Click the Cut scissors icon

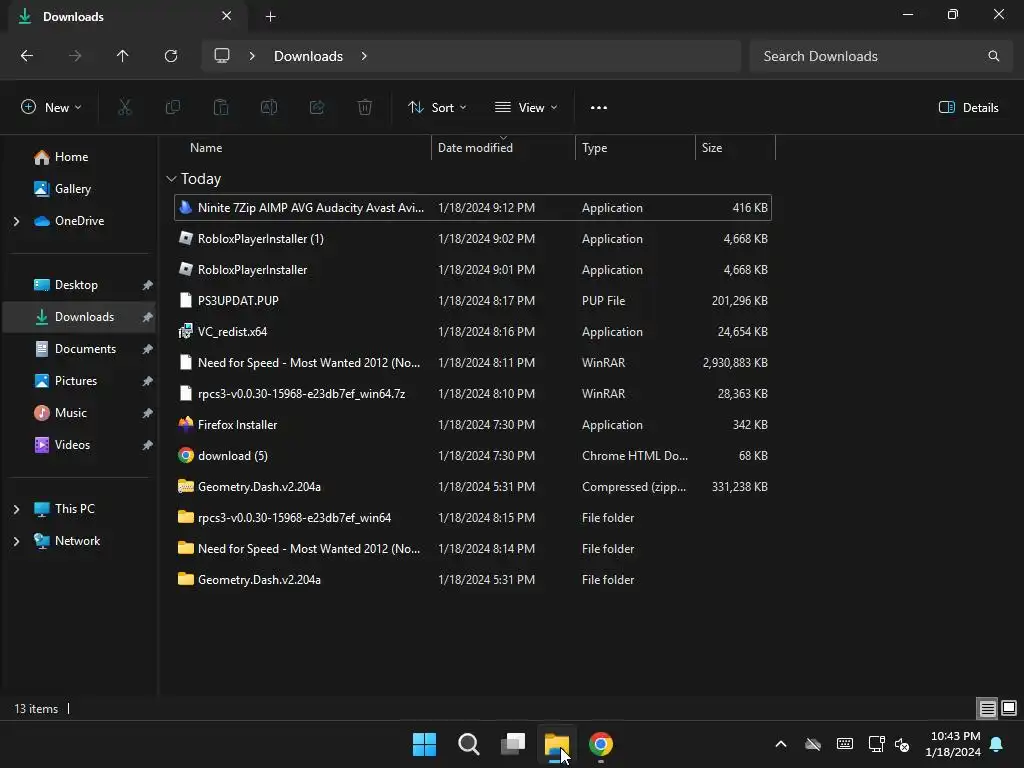tap(124, 108)
